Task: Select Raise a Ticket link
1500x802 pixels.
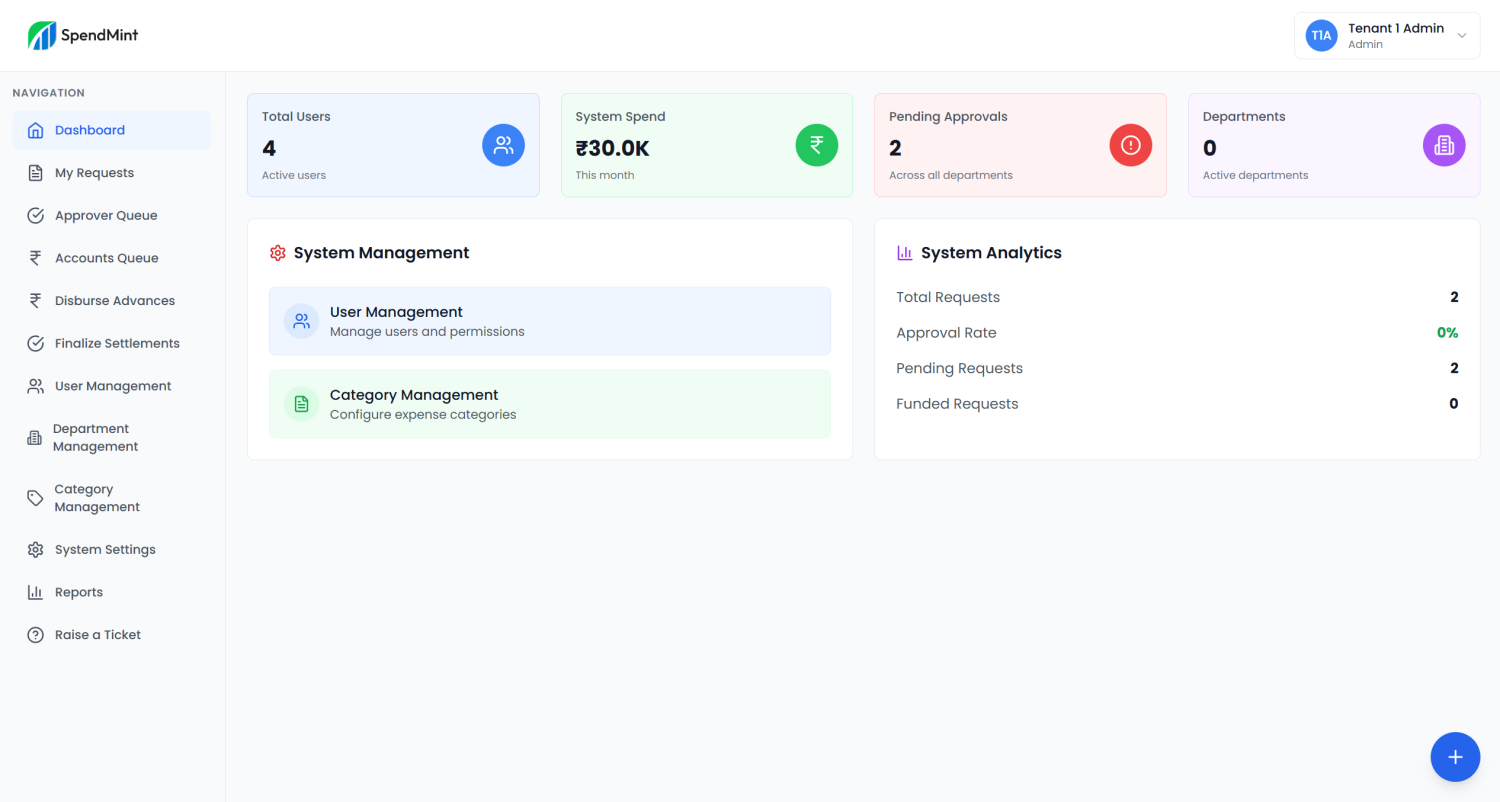Action: (97, 635)
